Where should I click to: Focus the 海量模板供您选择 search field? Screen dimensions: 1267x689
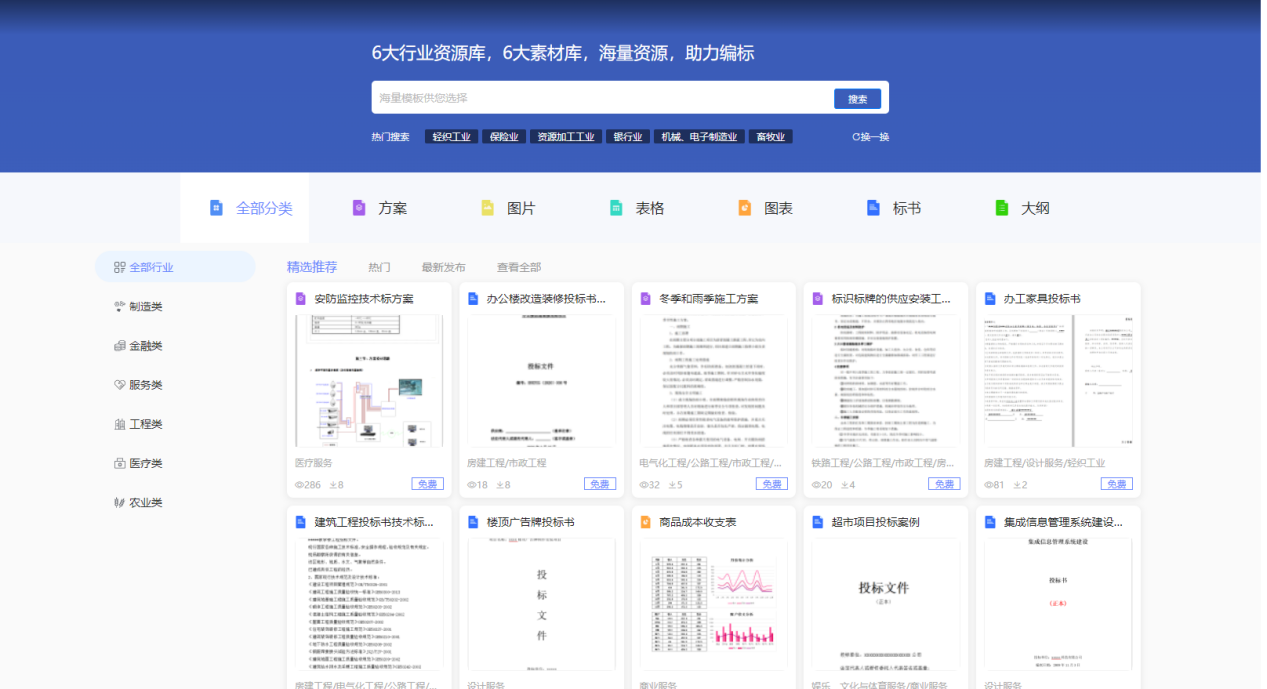click(x=600, y=98)
